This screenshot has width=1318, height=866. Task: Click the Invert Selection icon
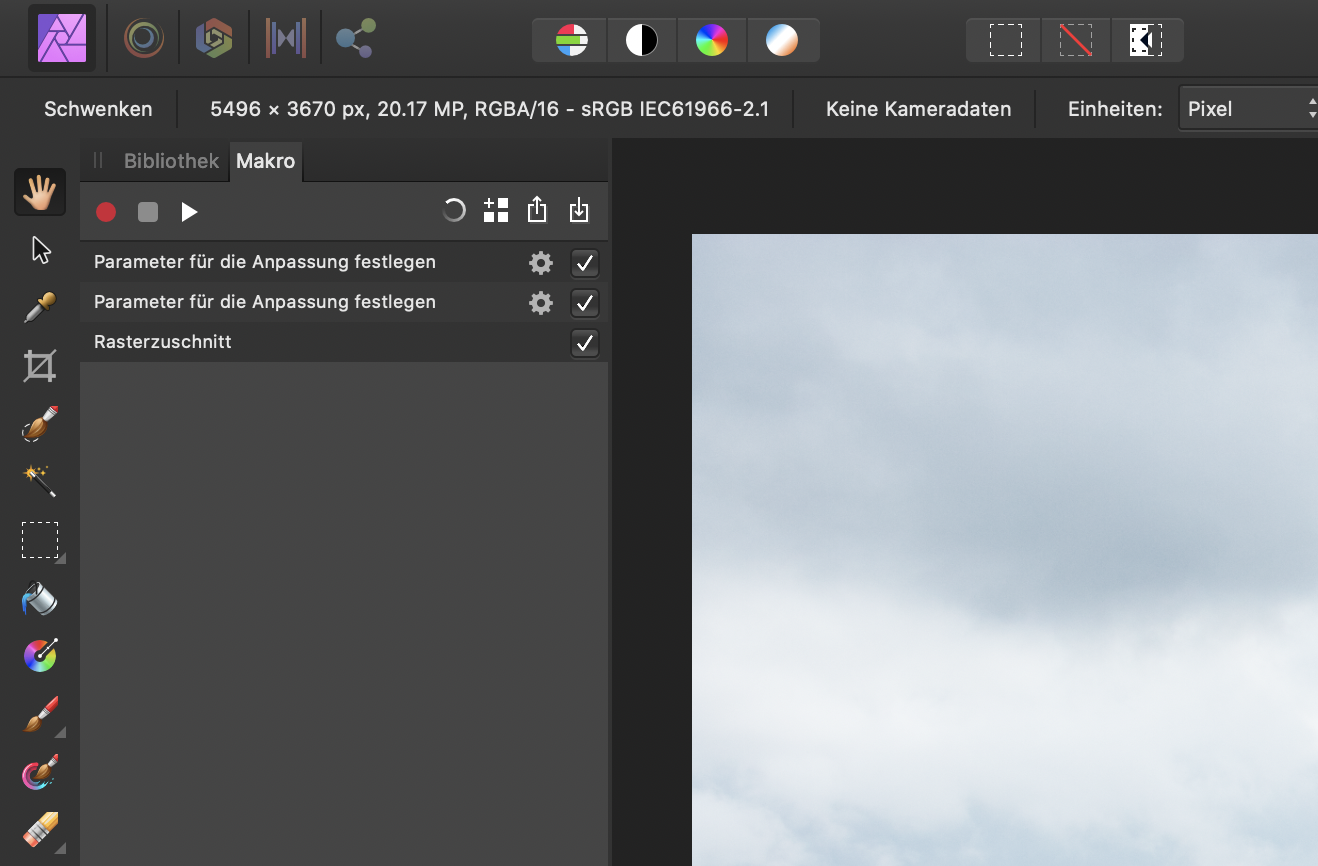coord(1146,40)
